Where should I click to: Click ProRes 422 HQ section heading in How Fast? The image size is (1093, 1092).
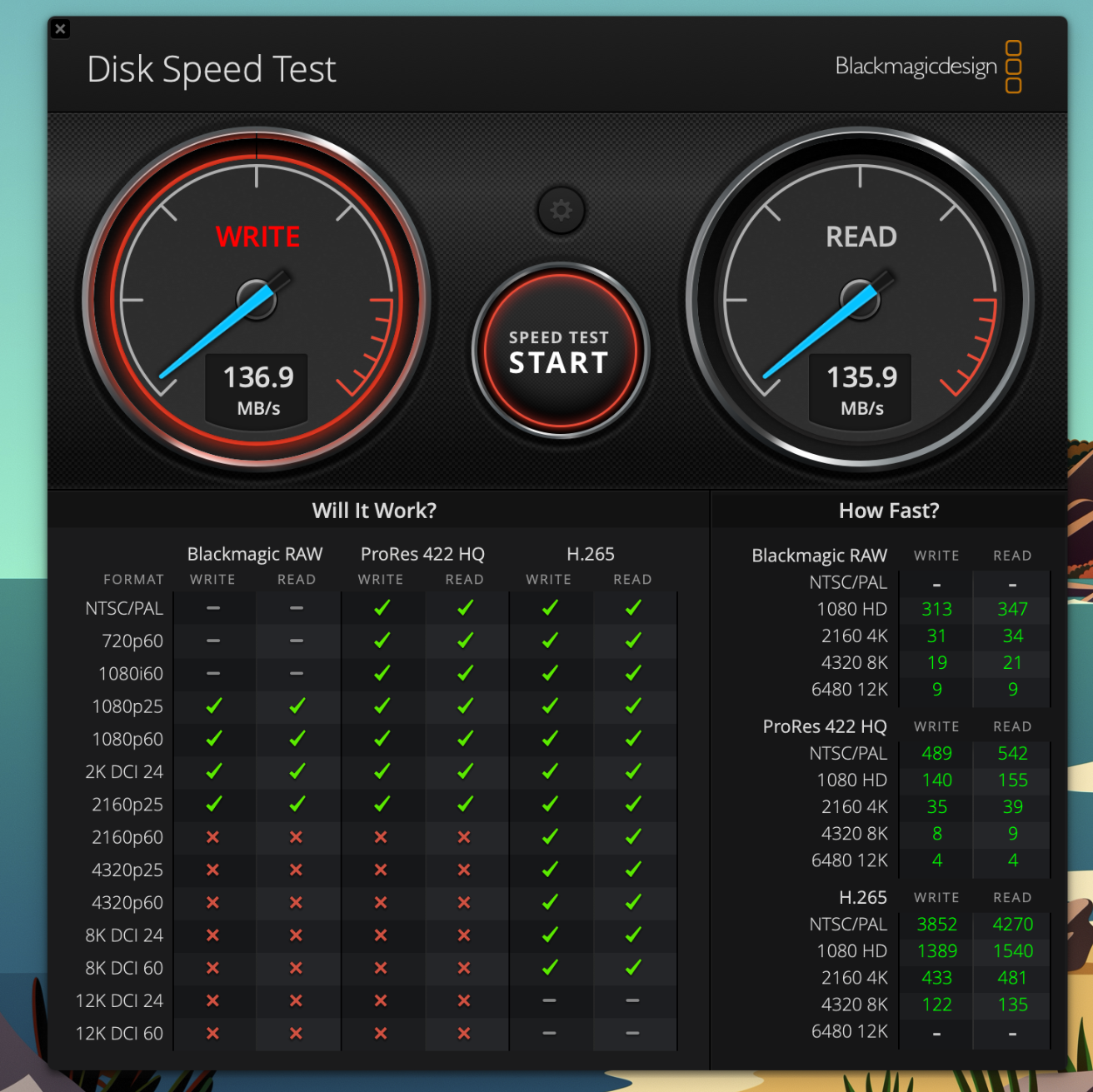tap(825, 726)
